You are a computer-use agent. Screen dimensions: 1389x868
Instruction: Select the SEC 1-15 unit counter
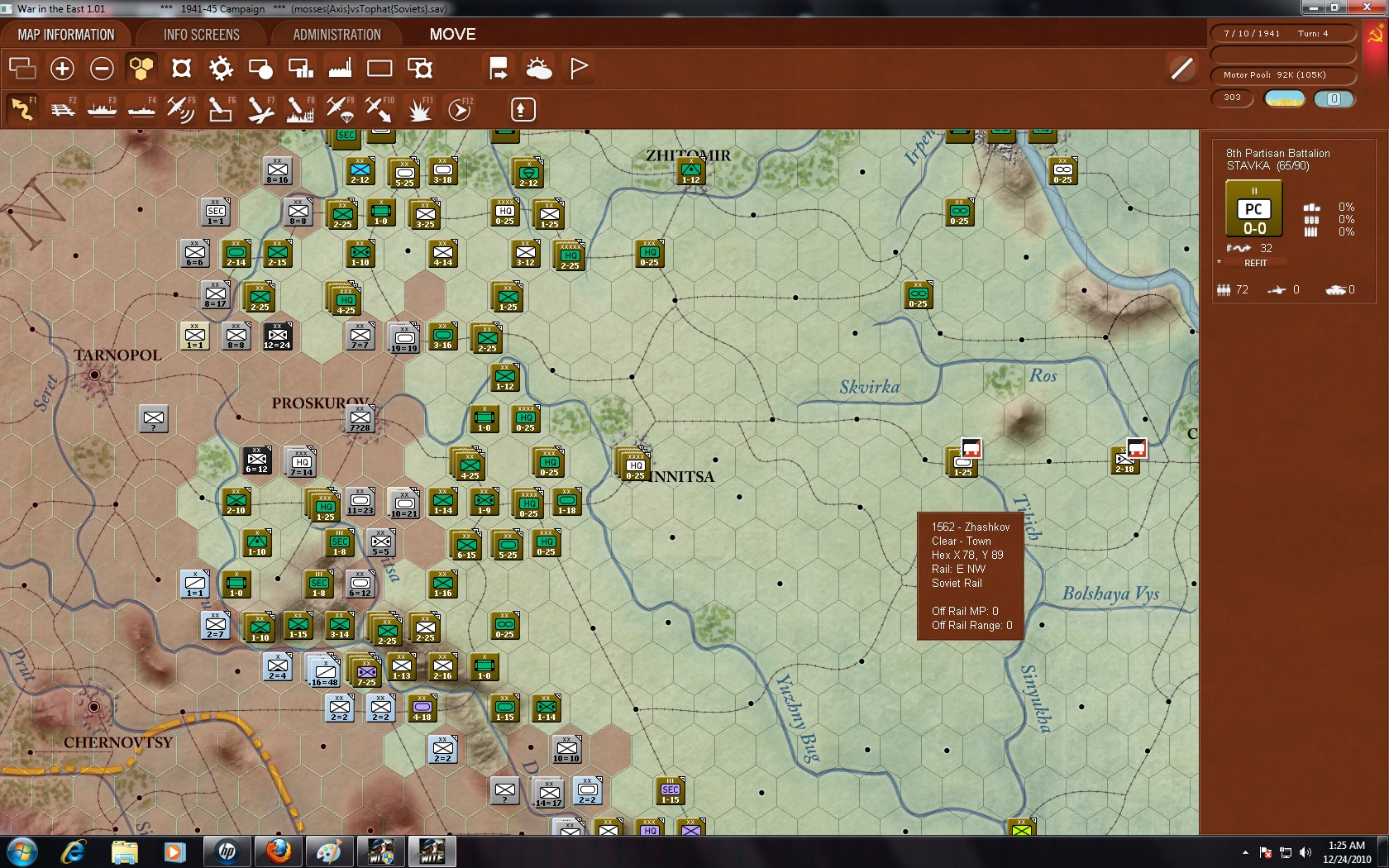(x=670, y=791)
